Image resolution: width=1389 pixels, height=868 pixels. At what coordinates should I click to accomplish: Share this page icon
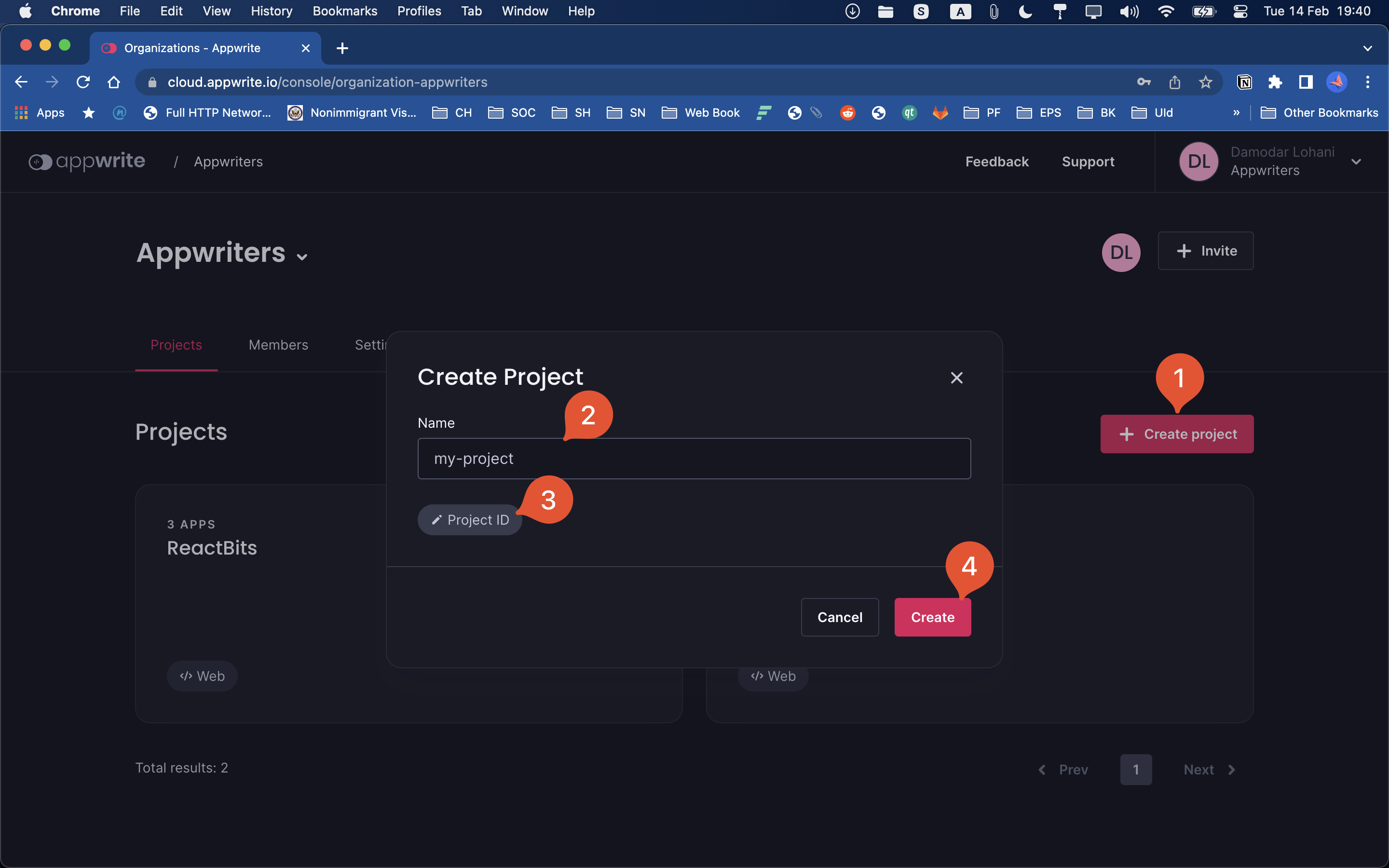pos(1174,82)
